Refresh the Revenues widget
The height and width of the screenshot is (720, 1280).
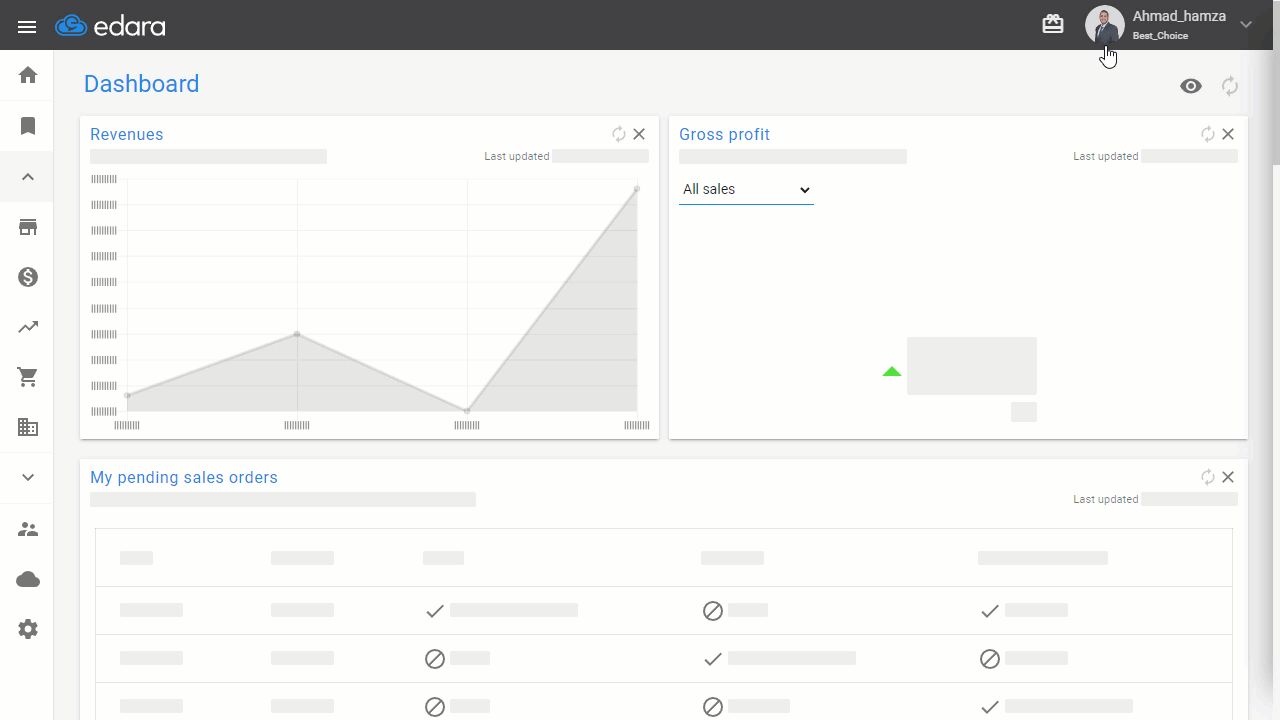pyautogui.click(x=619, y=134)
